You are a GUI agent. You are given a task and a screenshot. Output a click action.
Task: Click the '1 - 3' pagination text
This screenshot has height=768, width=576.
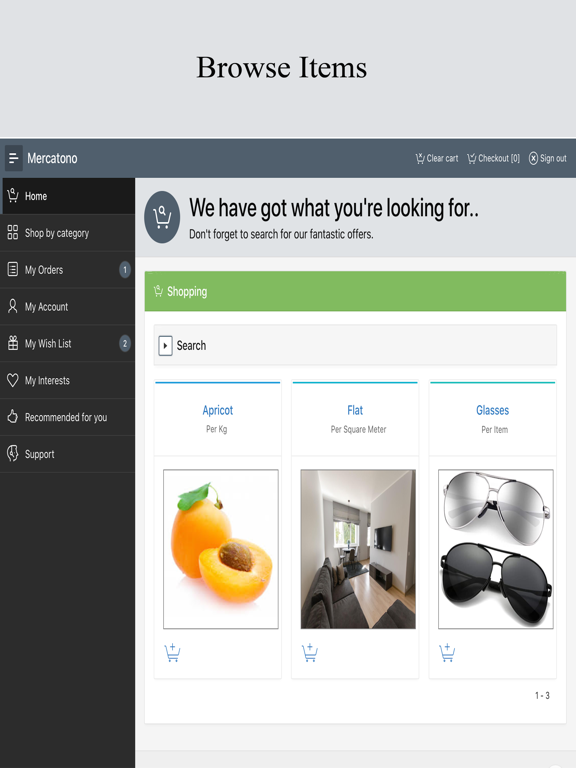542,696
